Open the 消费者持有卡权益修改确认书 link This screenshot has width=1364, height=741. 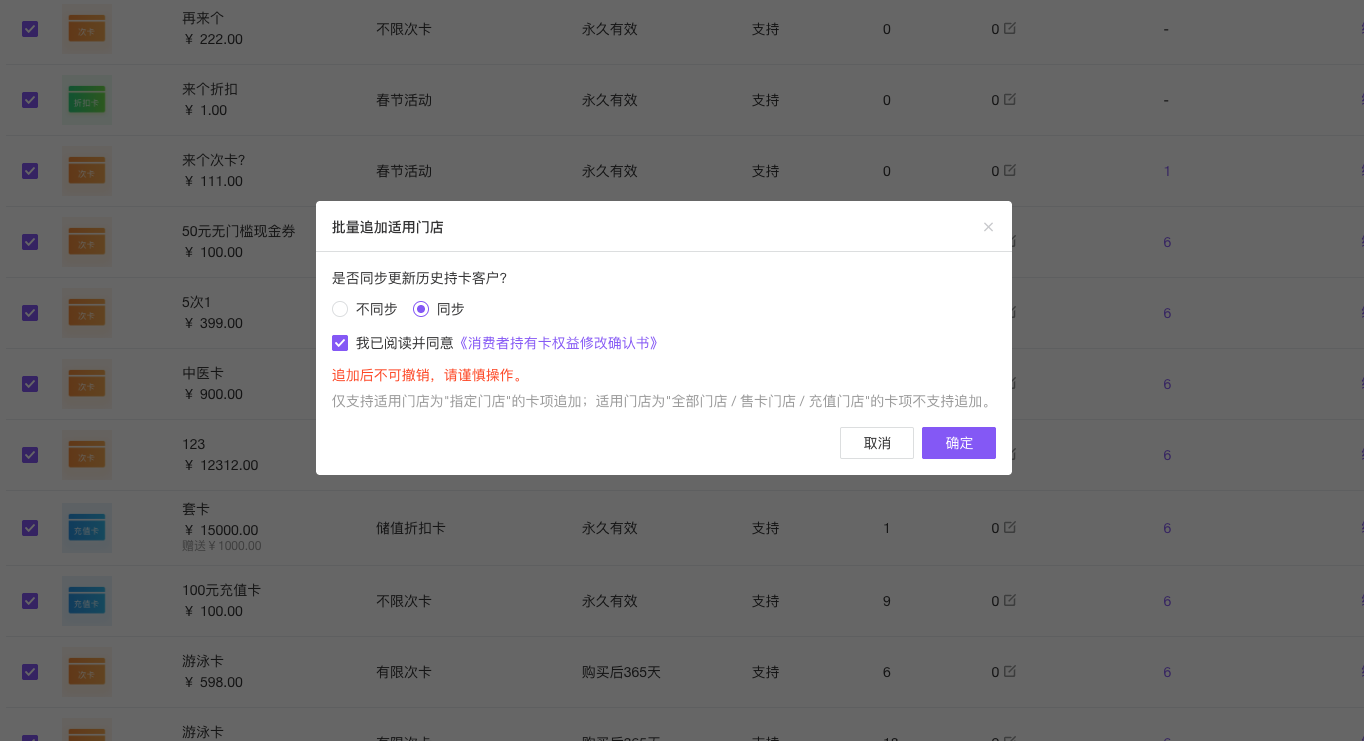[558, 343]
